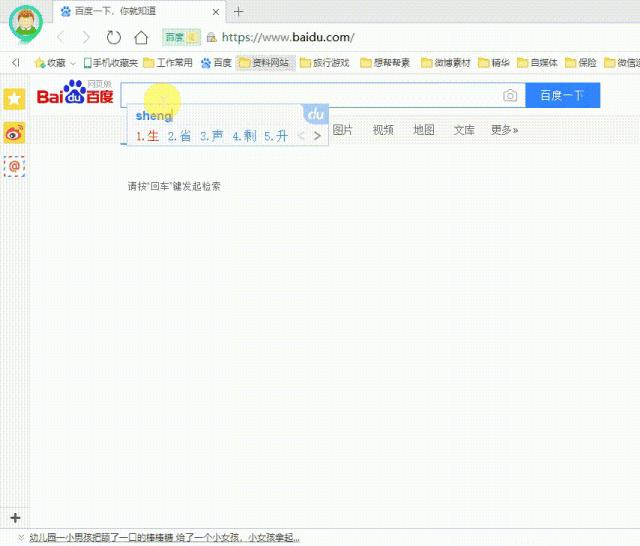Screen dimensions: 640x546
Task: Open the 资料网站 bookmark folder
Action: click(265, 62)
